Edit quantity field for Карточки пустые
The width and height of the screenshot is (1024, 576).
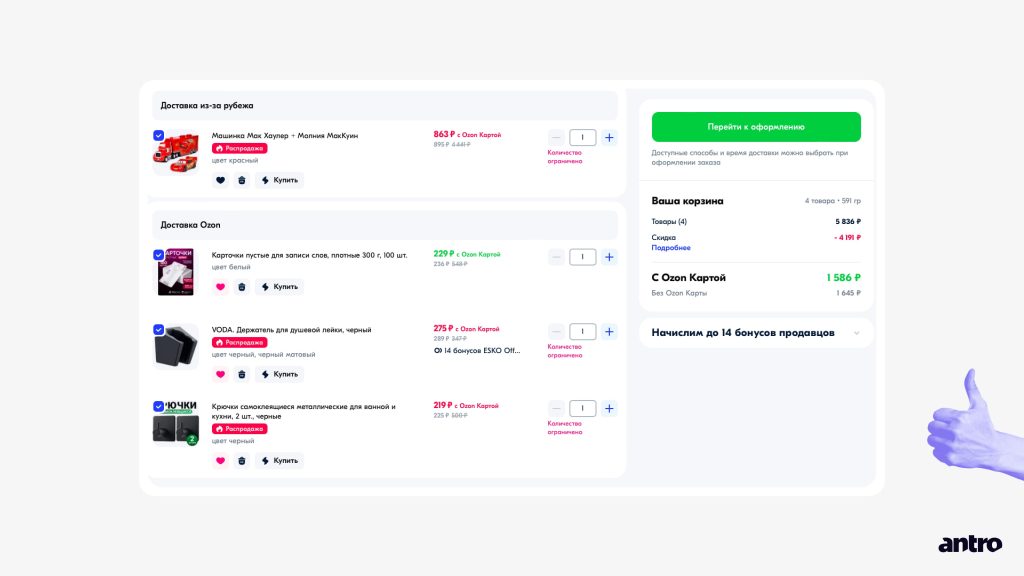pyautogui.click(x=583, y=257)
